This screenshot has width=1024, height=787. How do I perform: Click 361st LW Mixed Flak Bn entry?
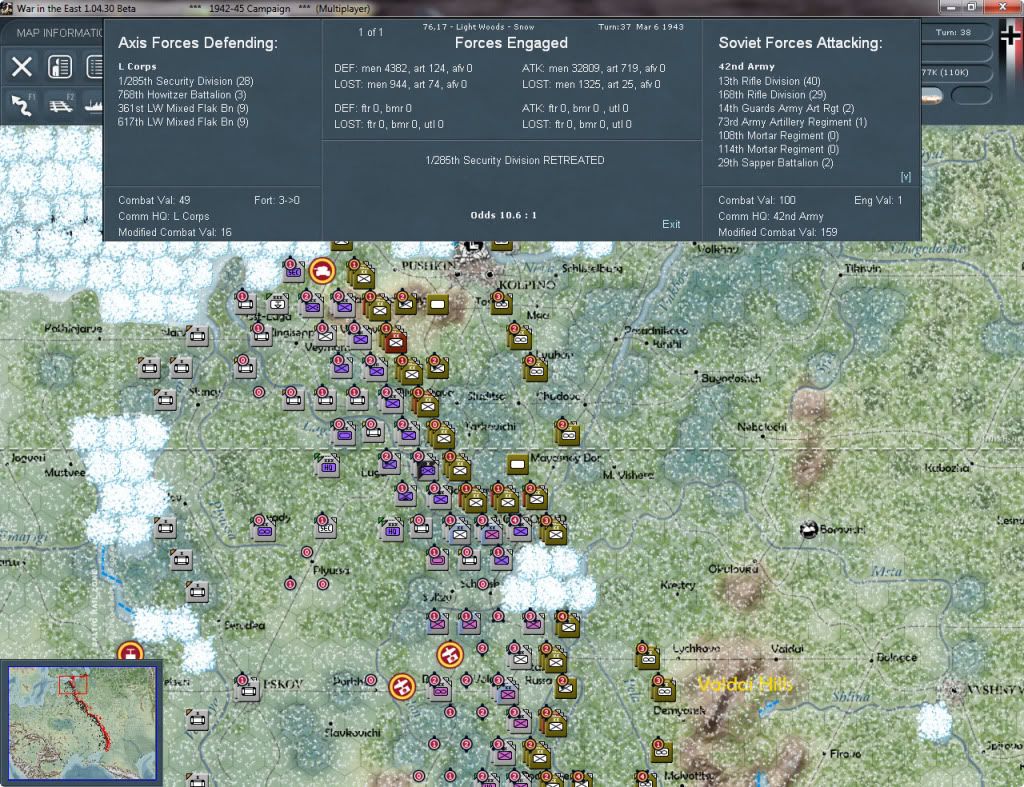183,108
